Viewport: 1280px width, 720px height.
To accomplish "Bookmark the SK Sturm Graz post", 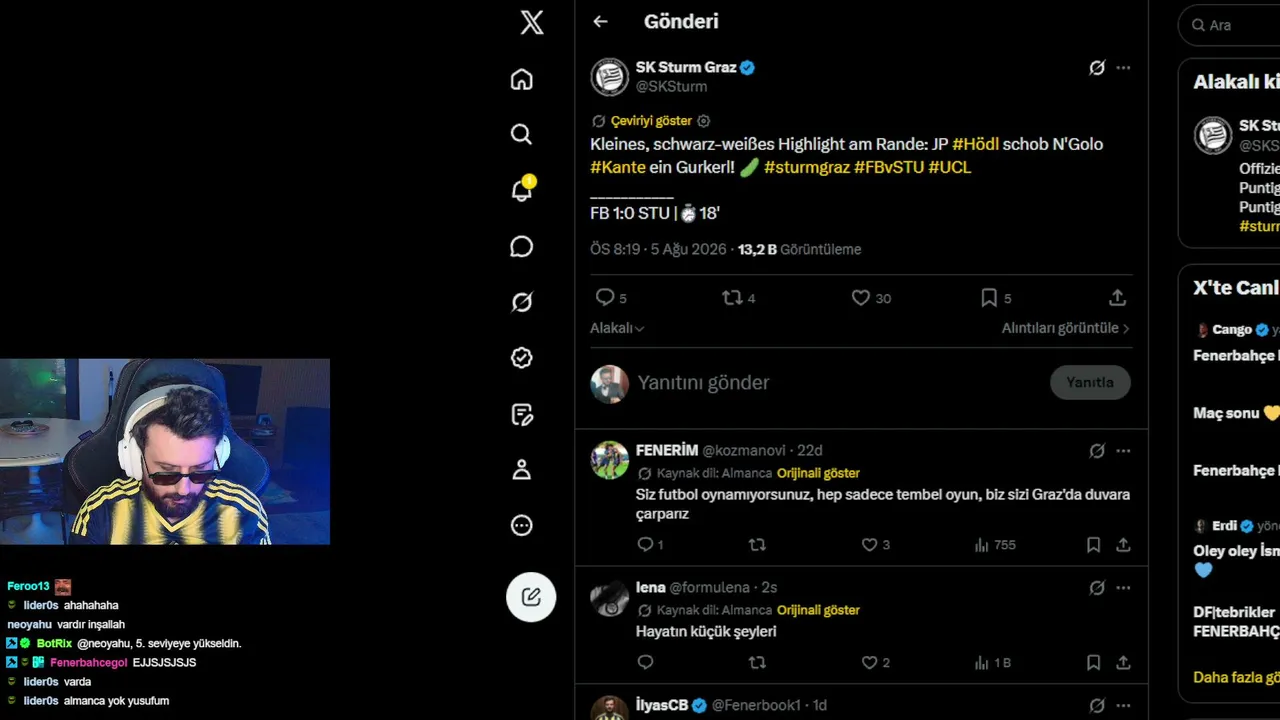I will [989, 298].
